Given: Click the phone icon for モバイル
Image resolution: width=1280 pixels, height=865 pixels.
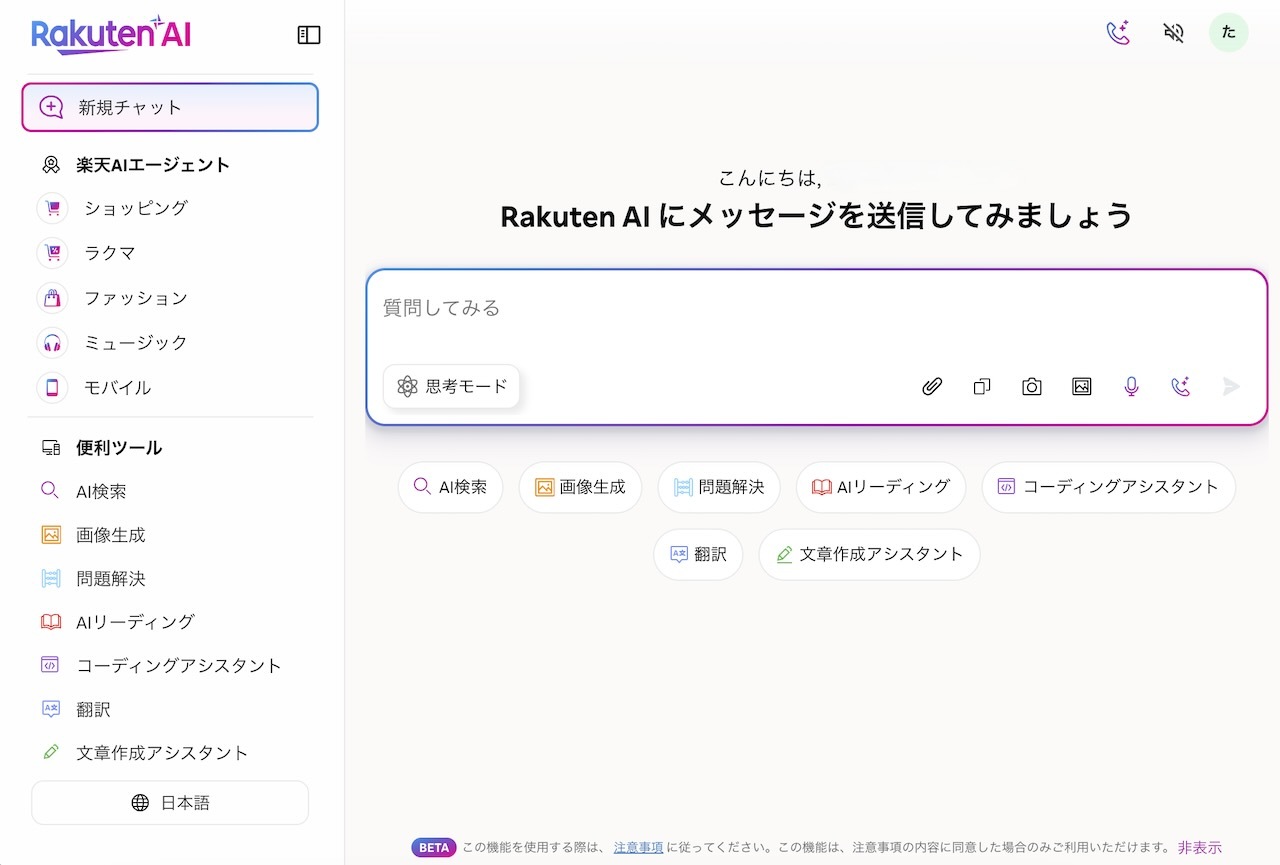Looking at the screenshot, I should 52,387.
